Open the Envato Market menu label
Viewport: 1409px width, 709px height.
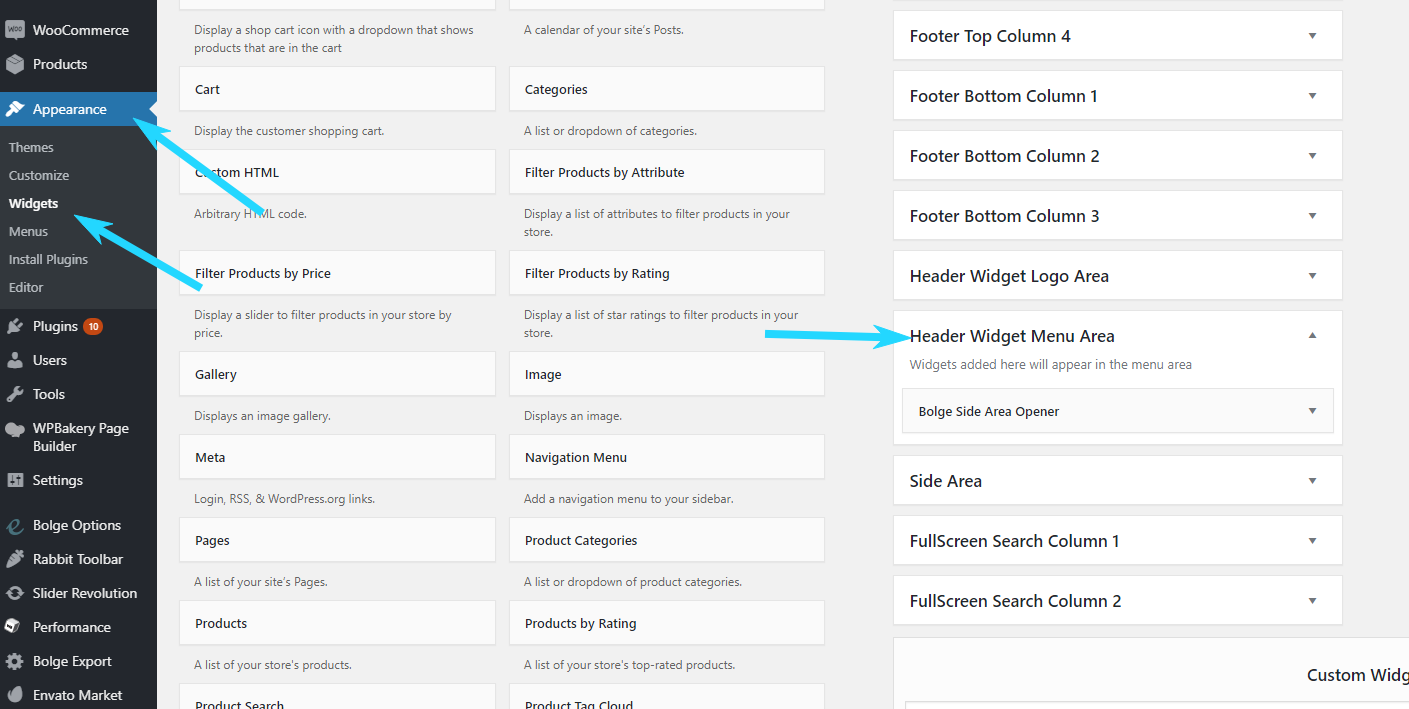(78, 695)
